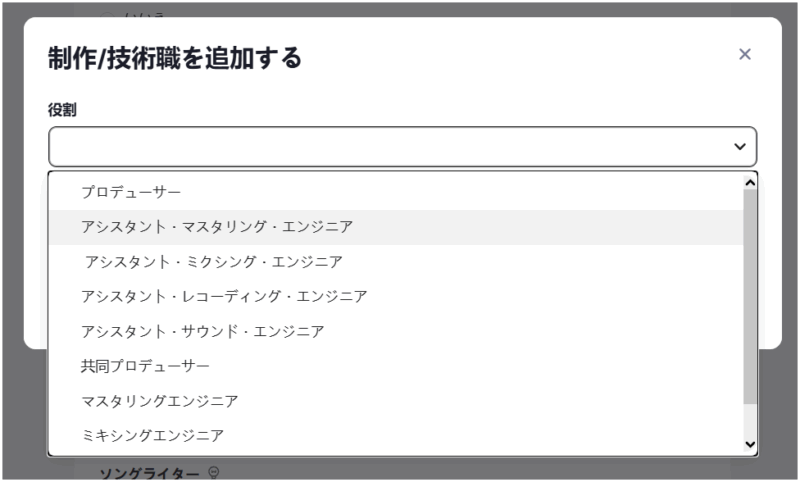The height and width of the screenshot is (482, 800).
Task: Select the 共同プロデューサー role
Action: point(146,366)
